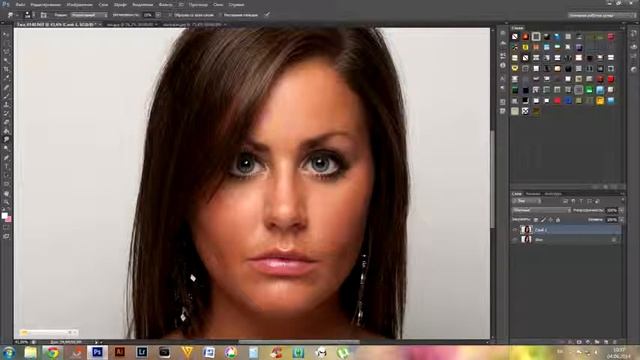Switch to the Контуры tab
This screenshot has width=640, height=360.
tap(553, 194)
